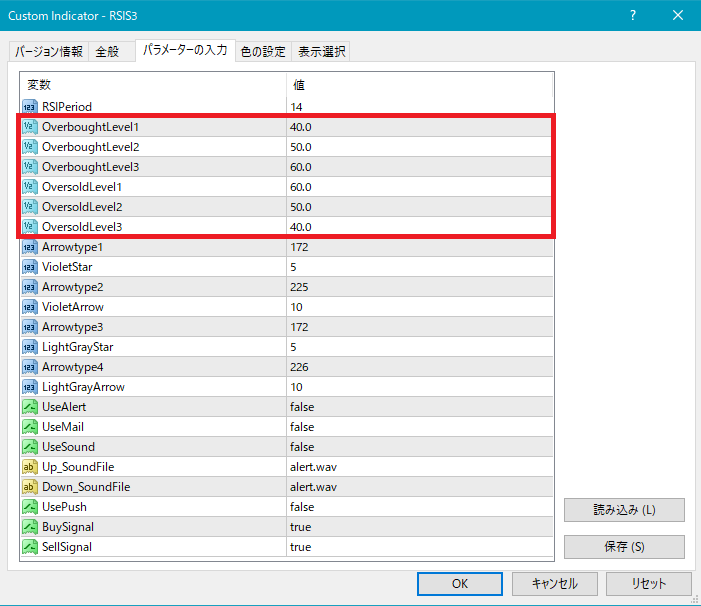This screenshot has width=701, height=606.
Task: Select the OversoldLevel1 value 60.0
Action: [300, 187]
